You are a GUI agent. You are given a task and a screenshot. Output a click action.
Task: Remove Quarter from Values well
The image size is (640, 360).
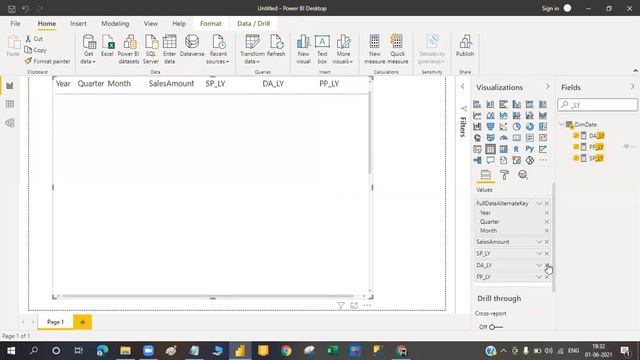(x=547, y=222)
